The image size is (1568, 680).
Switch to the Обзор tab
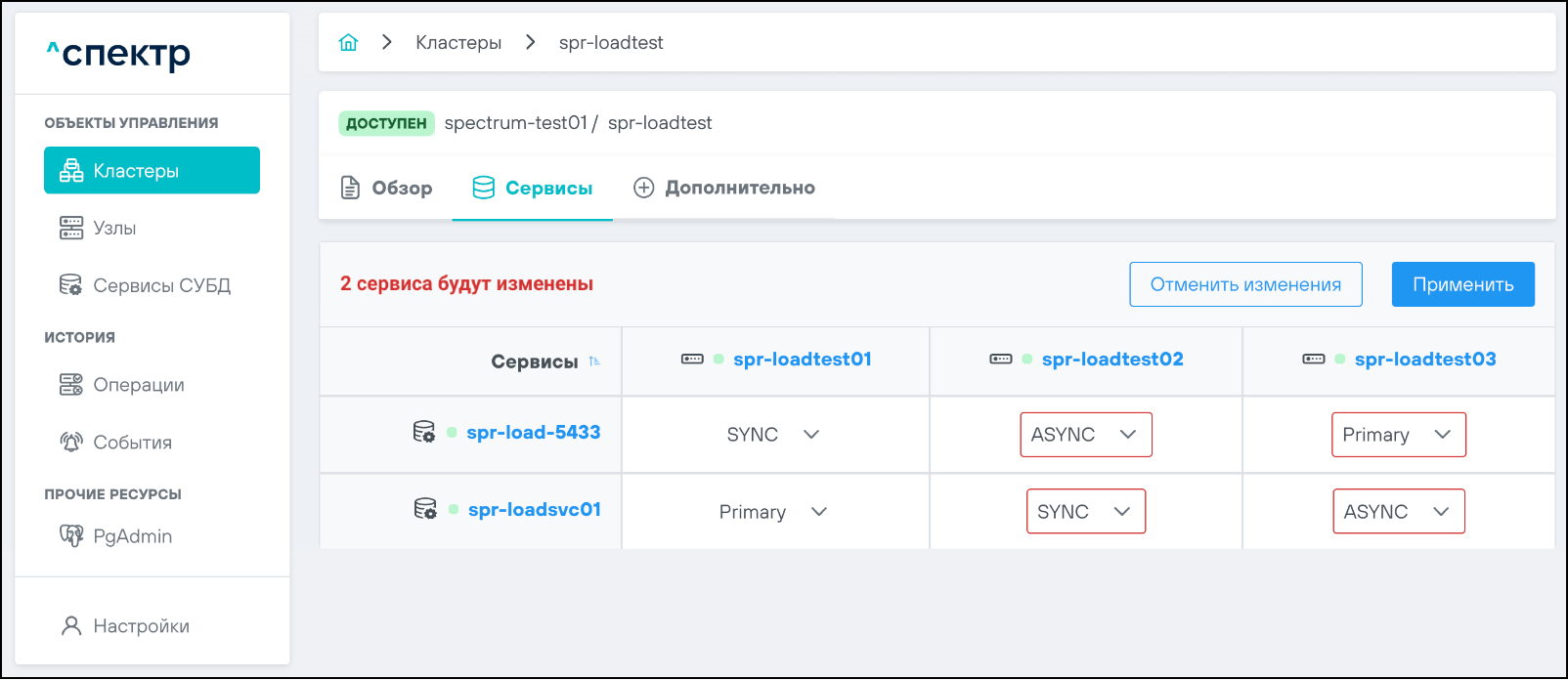(x=386, y=188)
